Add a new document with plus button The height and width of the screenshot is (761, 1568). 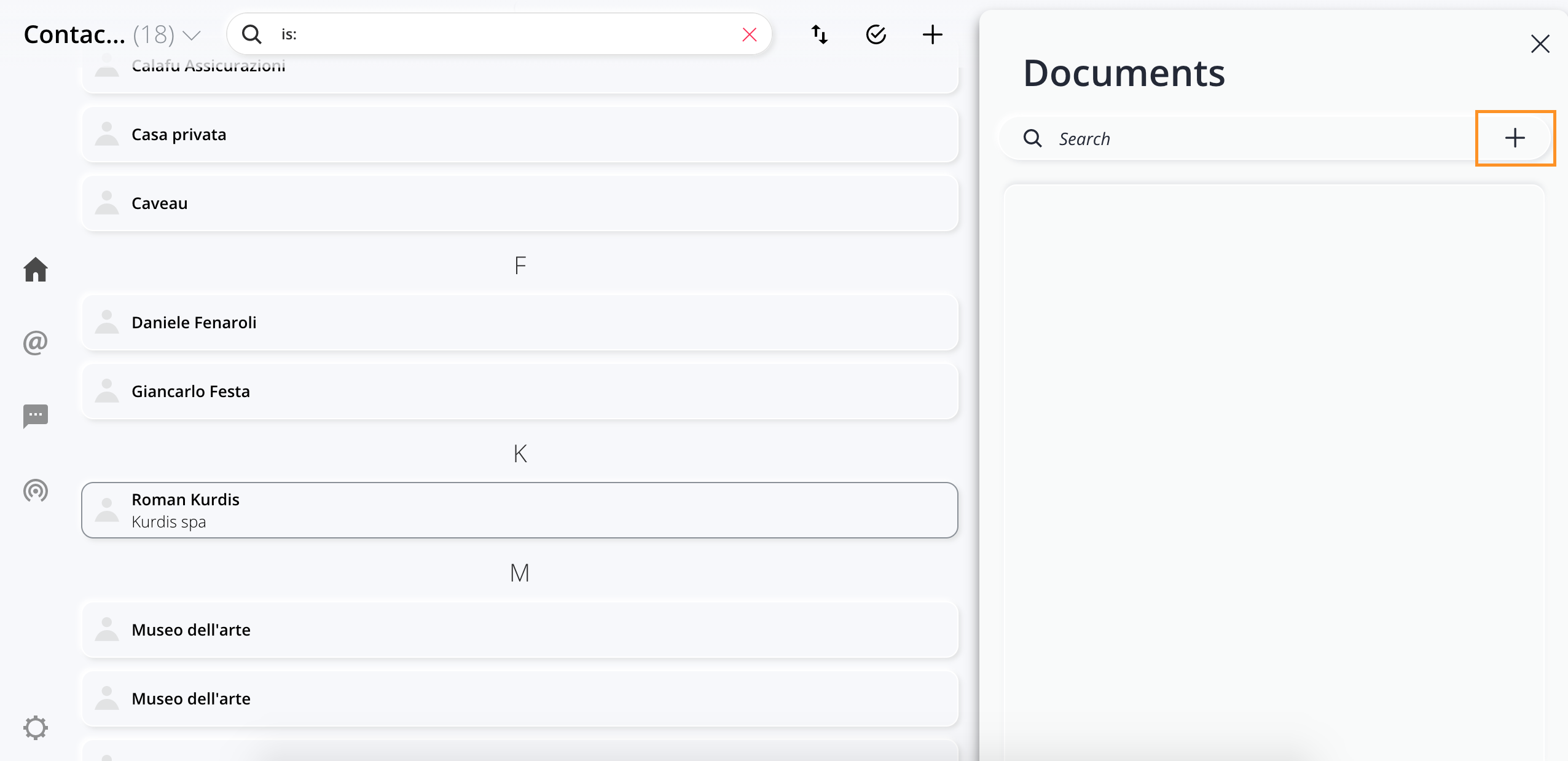click(1515, 138)
